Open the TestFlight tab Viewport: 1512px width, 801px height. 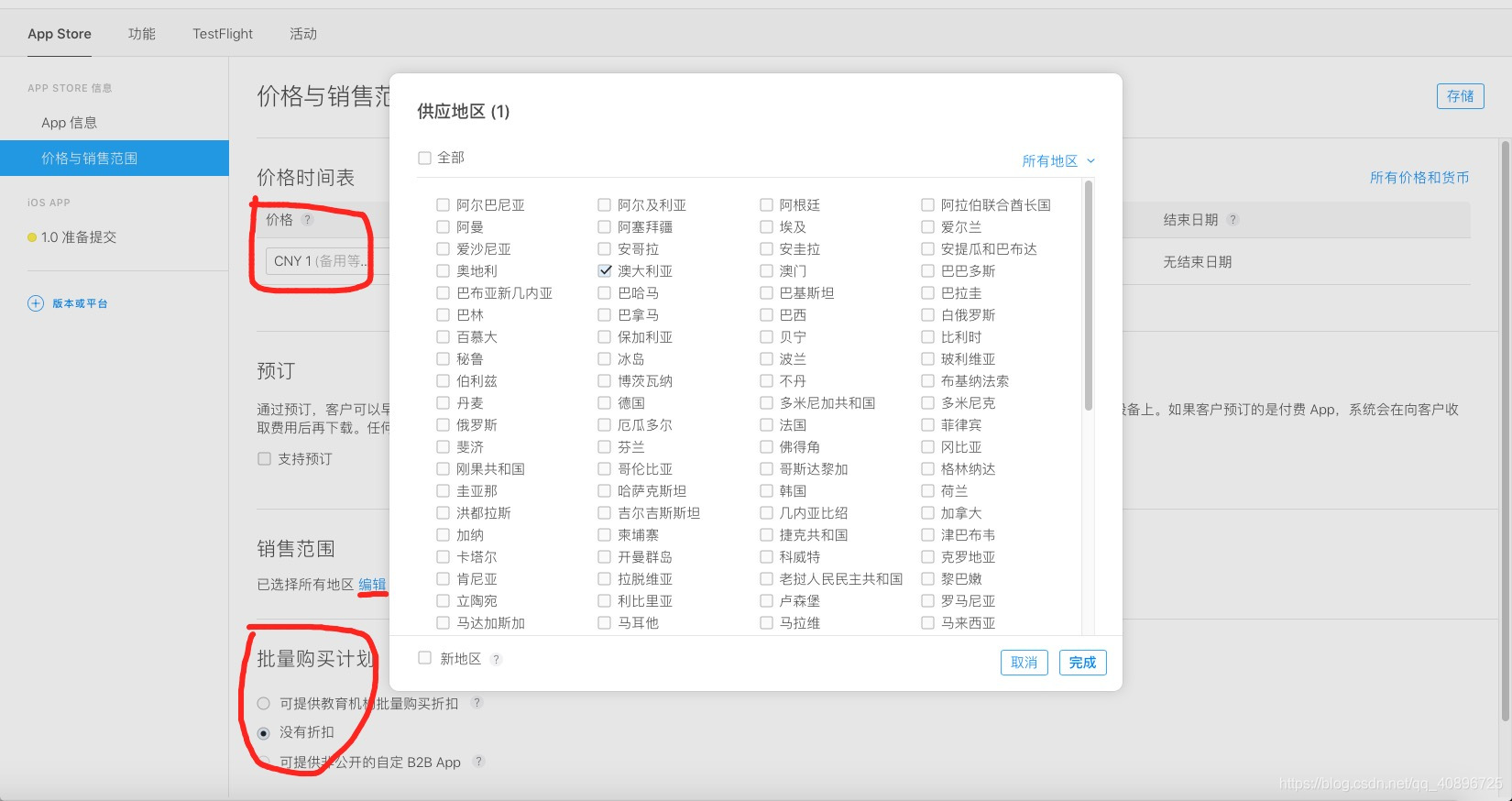223,34
